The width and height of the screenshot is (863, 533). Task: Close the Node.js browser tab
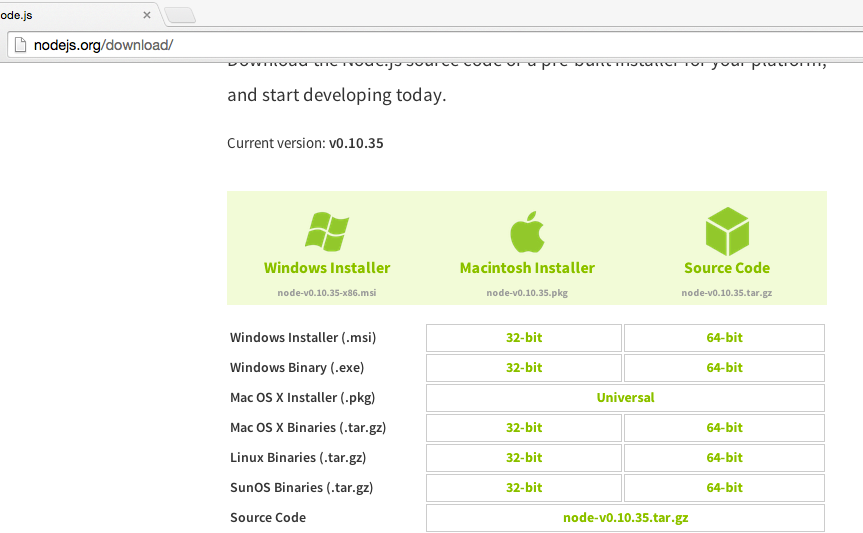click(147, 16)
